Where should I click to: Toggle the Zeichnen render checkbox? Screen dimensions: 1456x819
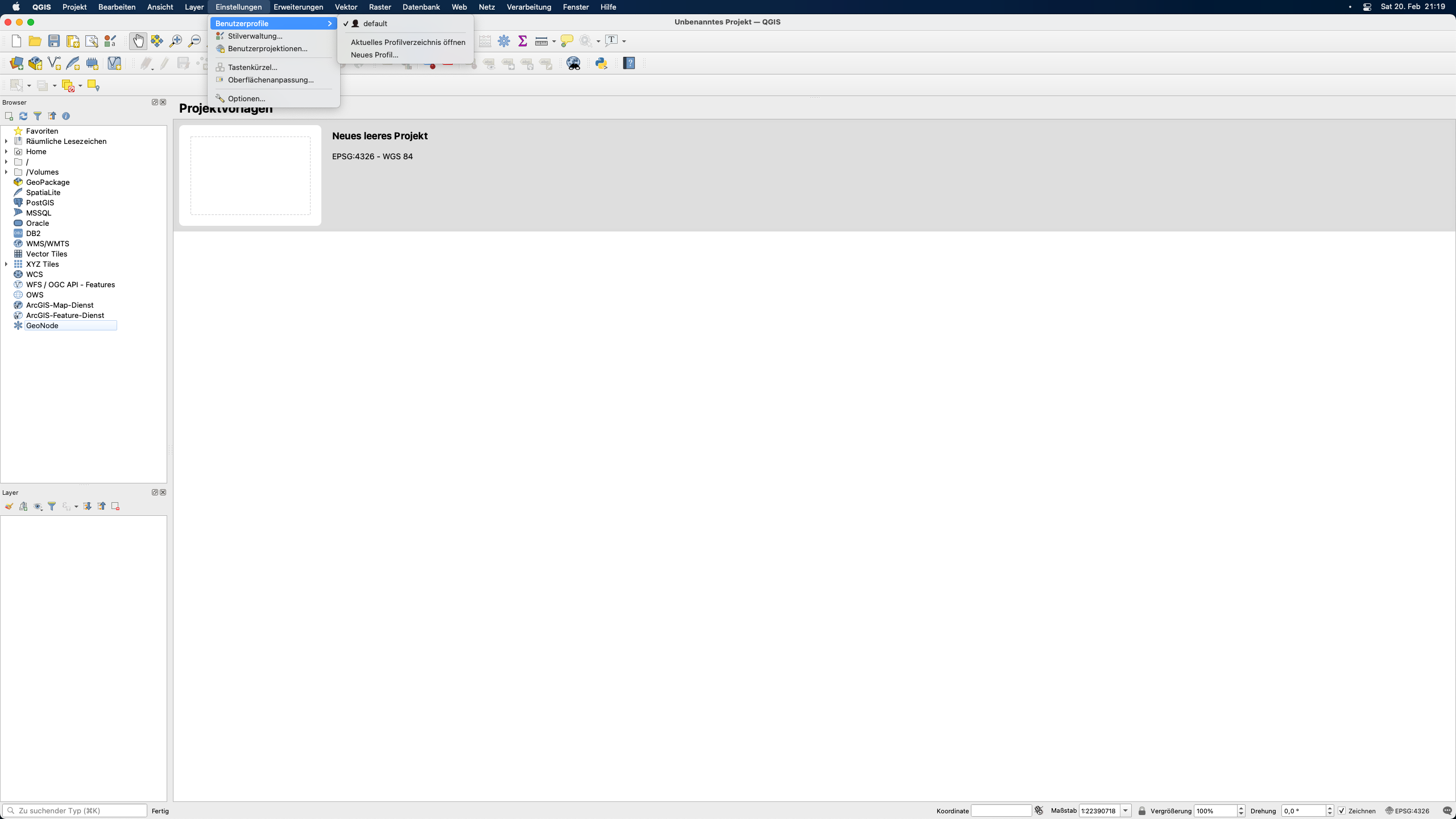1342,811
